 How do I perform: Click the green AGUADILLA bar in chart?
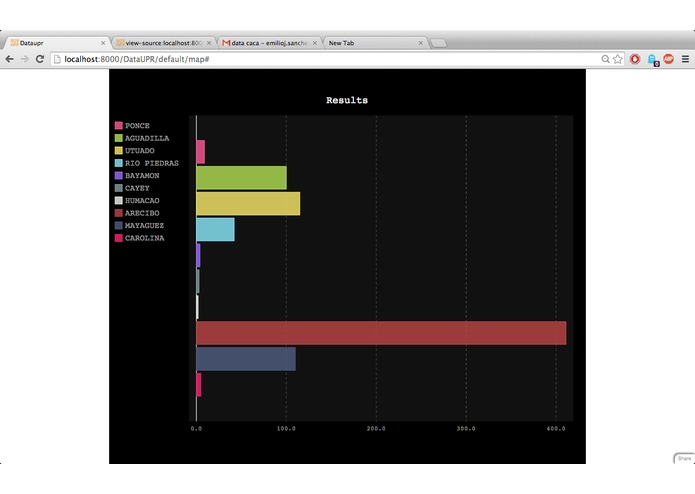[242, 178]
